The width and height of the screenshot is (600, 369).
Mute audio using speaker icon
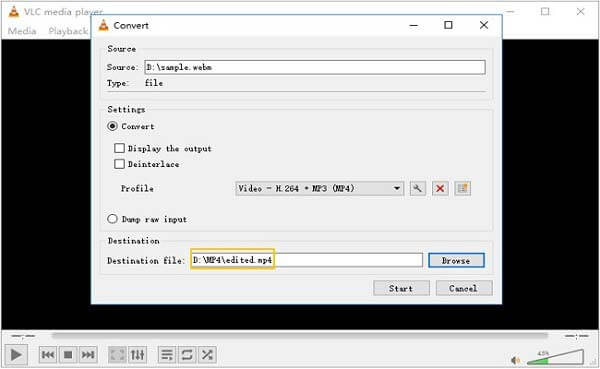click(x=515, y=360)
